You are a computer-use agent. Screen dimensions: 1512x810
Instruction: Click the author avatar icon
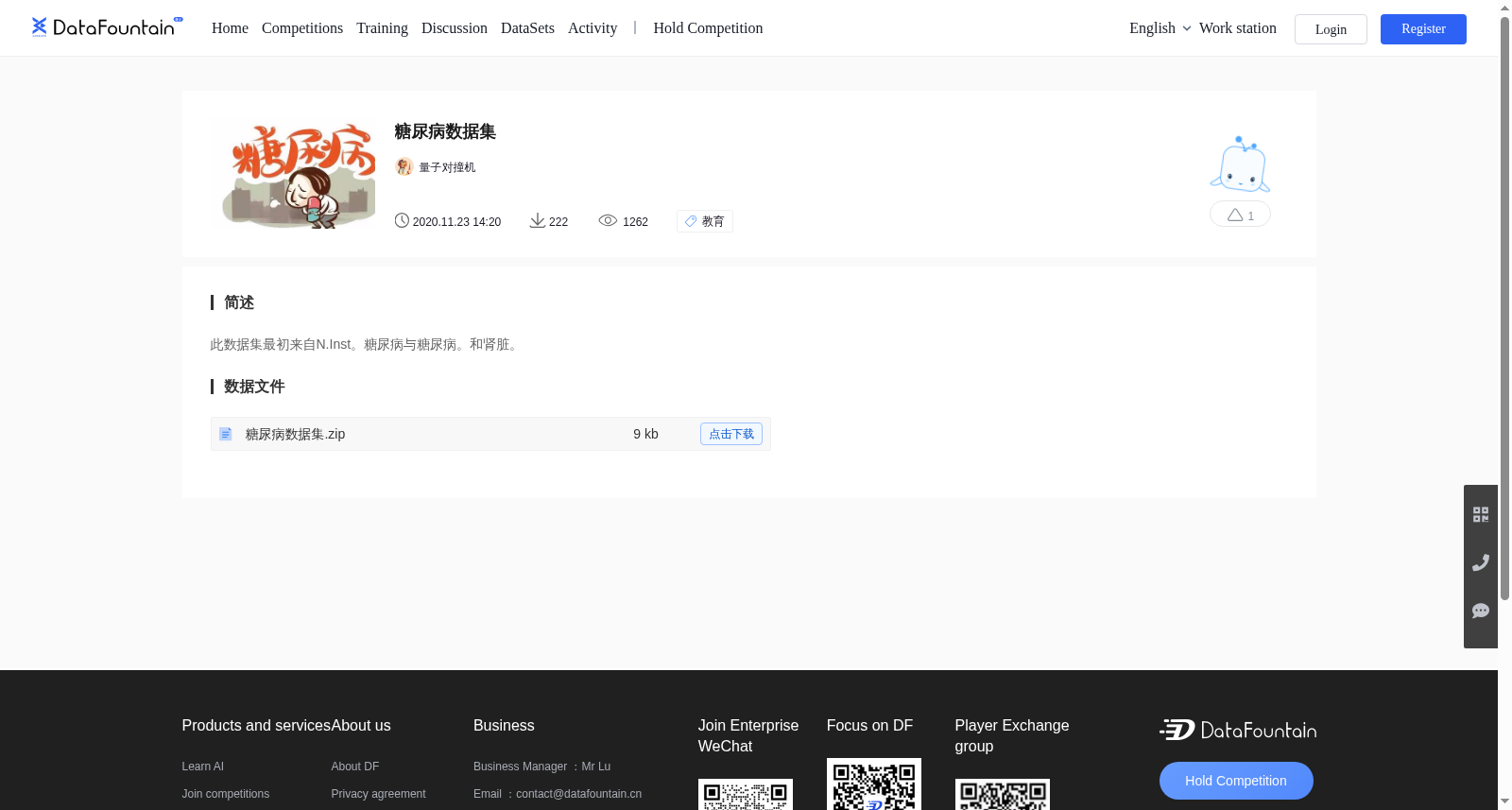tap(404, 166)
